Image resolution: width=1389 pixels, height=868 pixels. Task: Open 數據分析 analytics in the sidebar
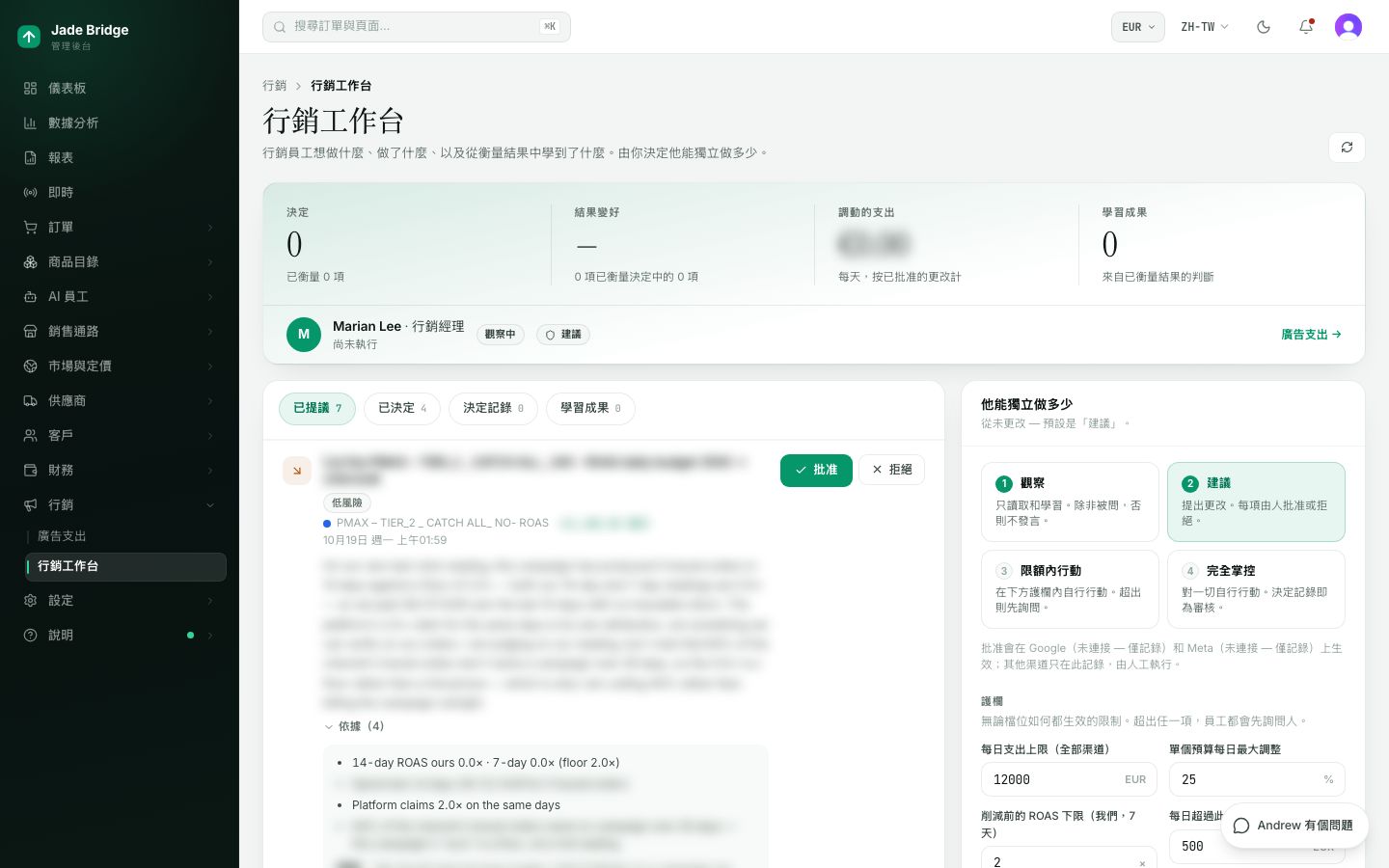coord(120,122)
